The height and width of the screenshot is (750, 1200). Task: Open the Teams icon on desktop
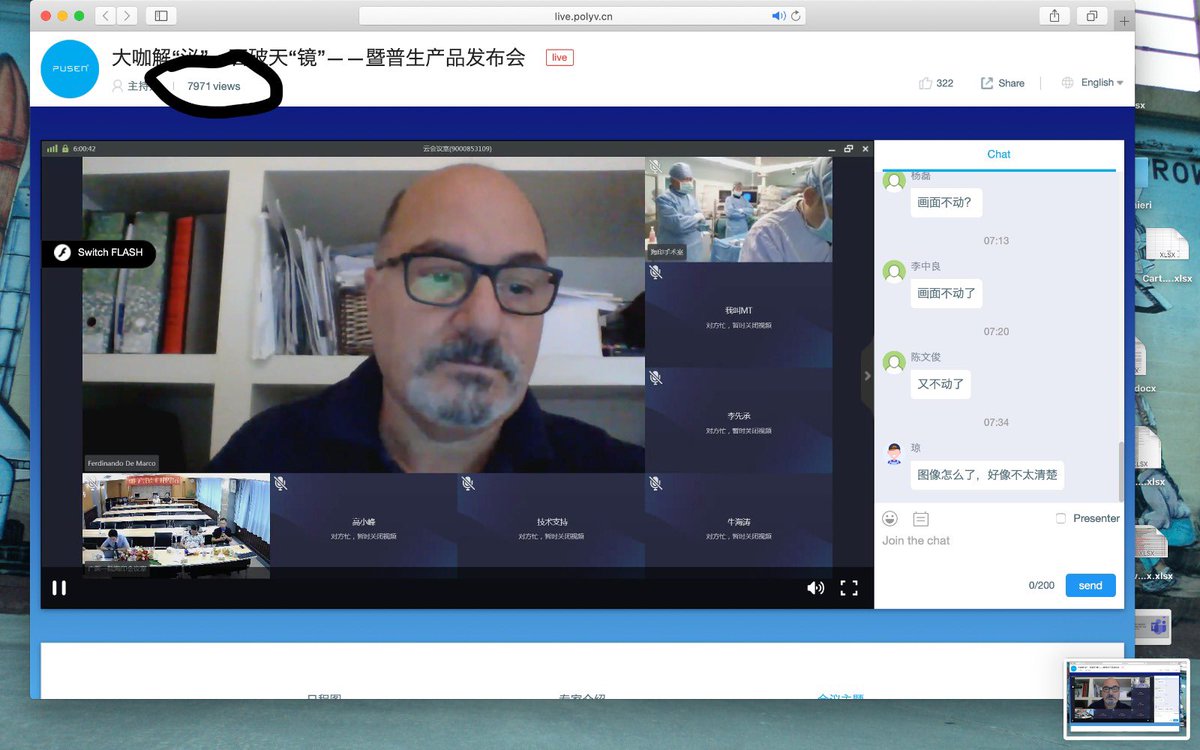pos(1157,627)
